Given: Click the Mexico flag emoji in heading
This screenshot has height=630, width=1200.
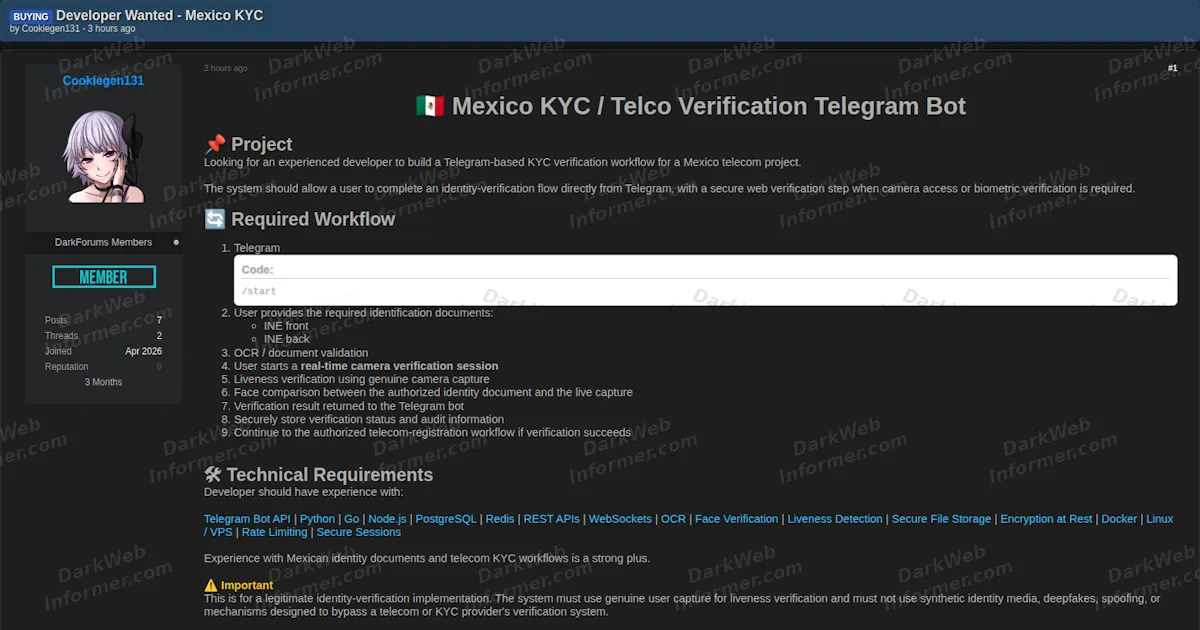Looking at the screenshot, I should point(430,106).
